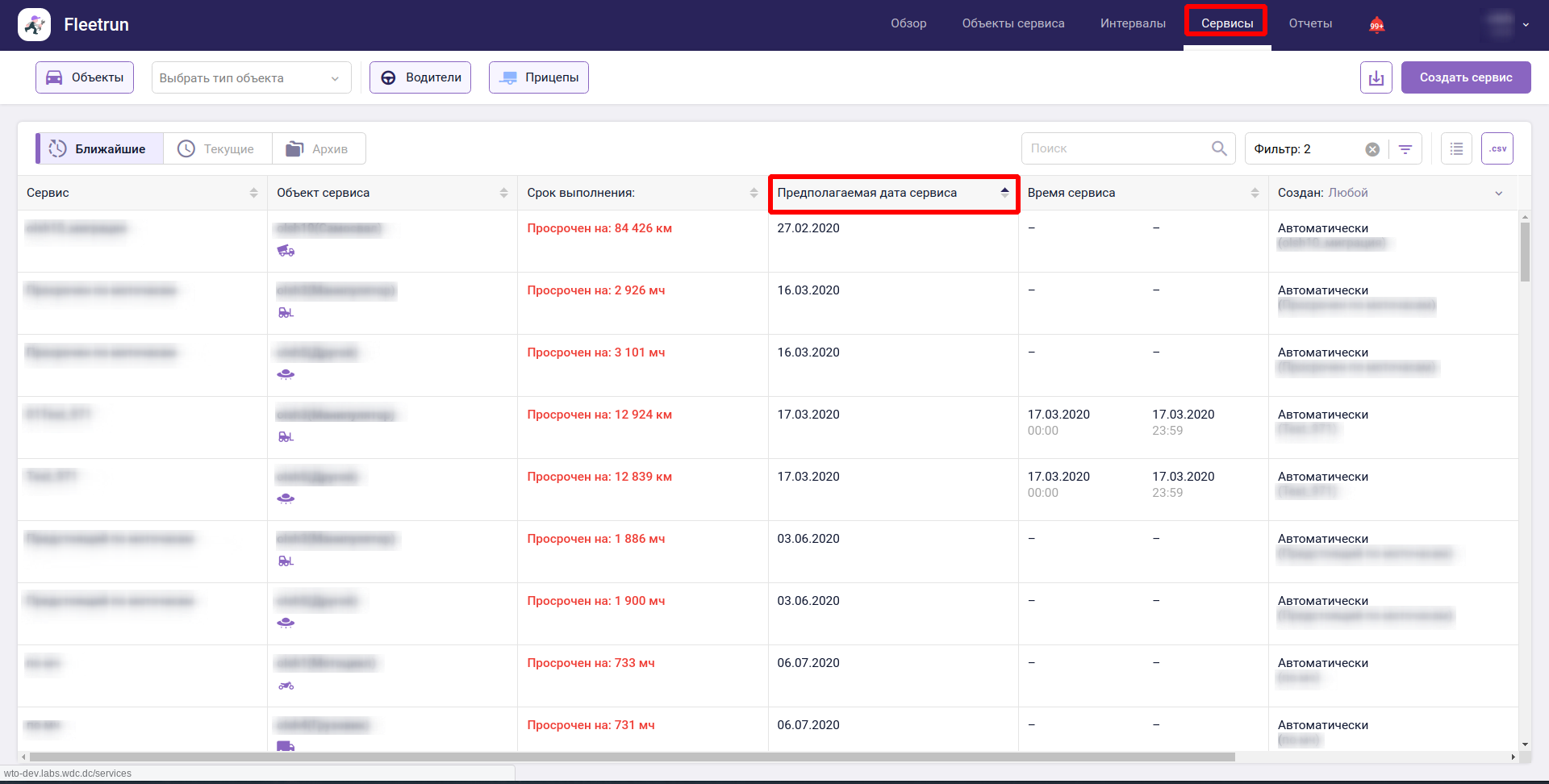The height and width of the screenshot is (784, 1549).
Task: Open the user account menu chevron
Action: coord(1526,25)
